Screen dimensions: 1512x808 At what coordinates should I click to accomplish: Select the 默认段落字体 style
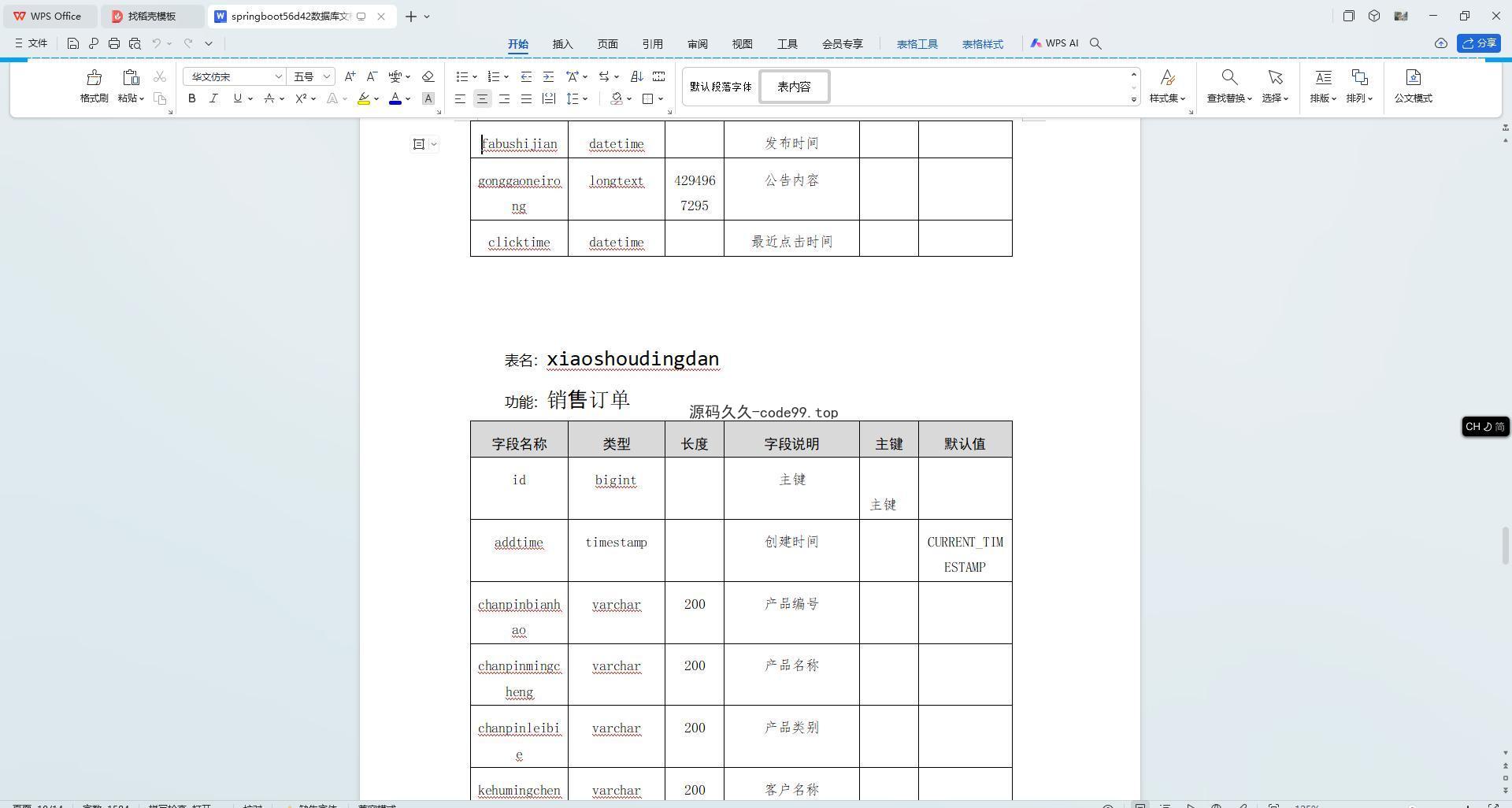721,87
